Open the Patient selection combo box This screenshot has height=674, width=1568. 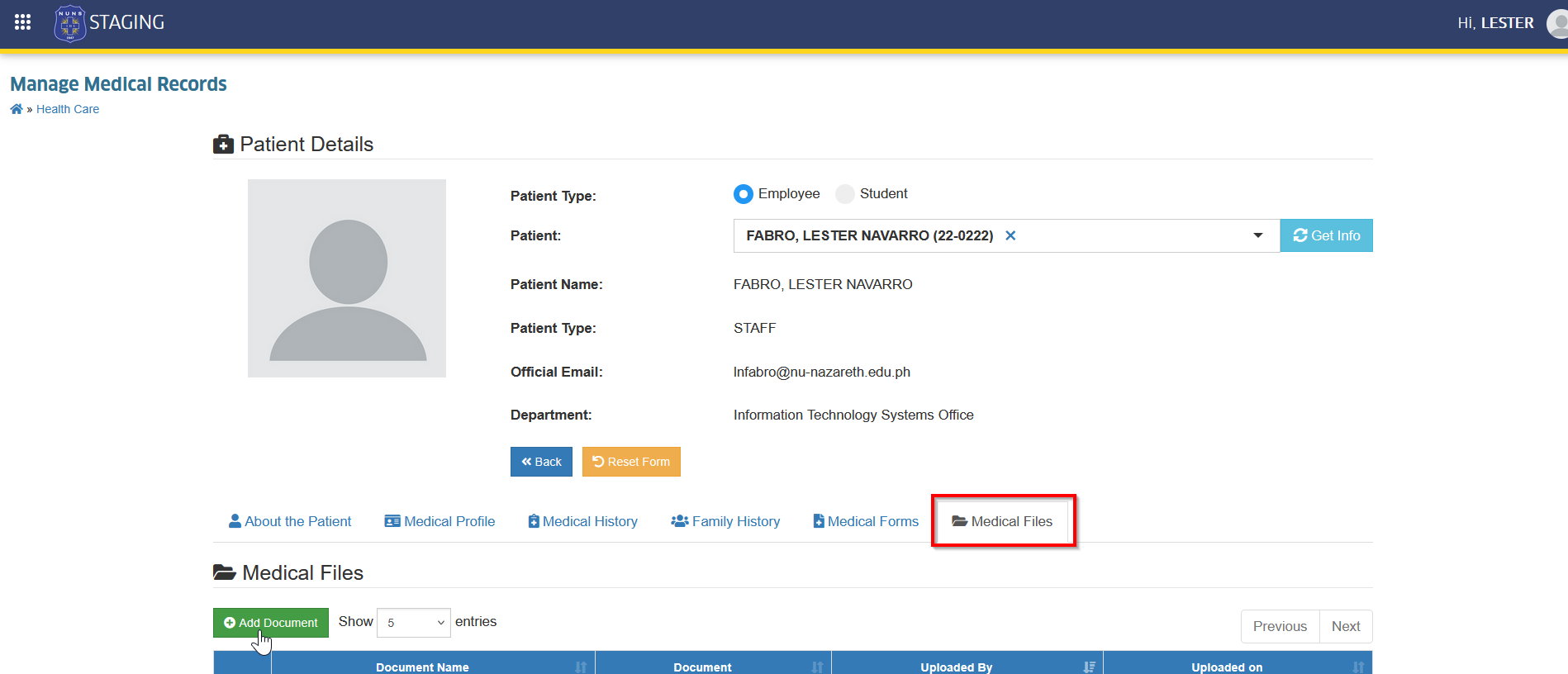click(1006, 235)
